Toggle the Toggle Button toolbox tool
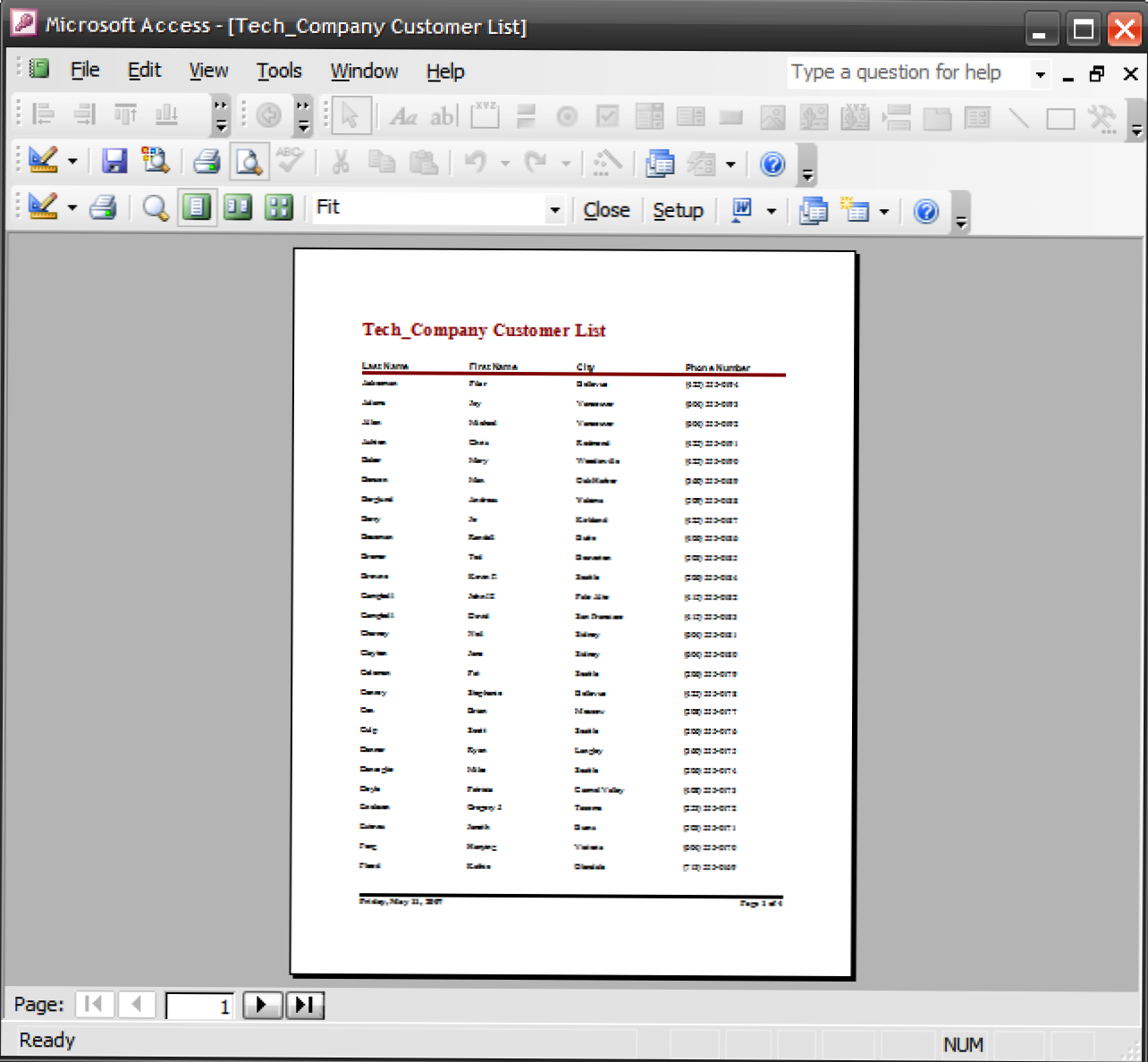Image resolution: width=1148 pixels, height=1062 pixels. (x=526, y=116)
